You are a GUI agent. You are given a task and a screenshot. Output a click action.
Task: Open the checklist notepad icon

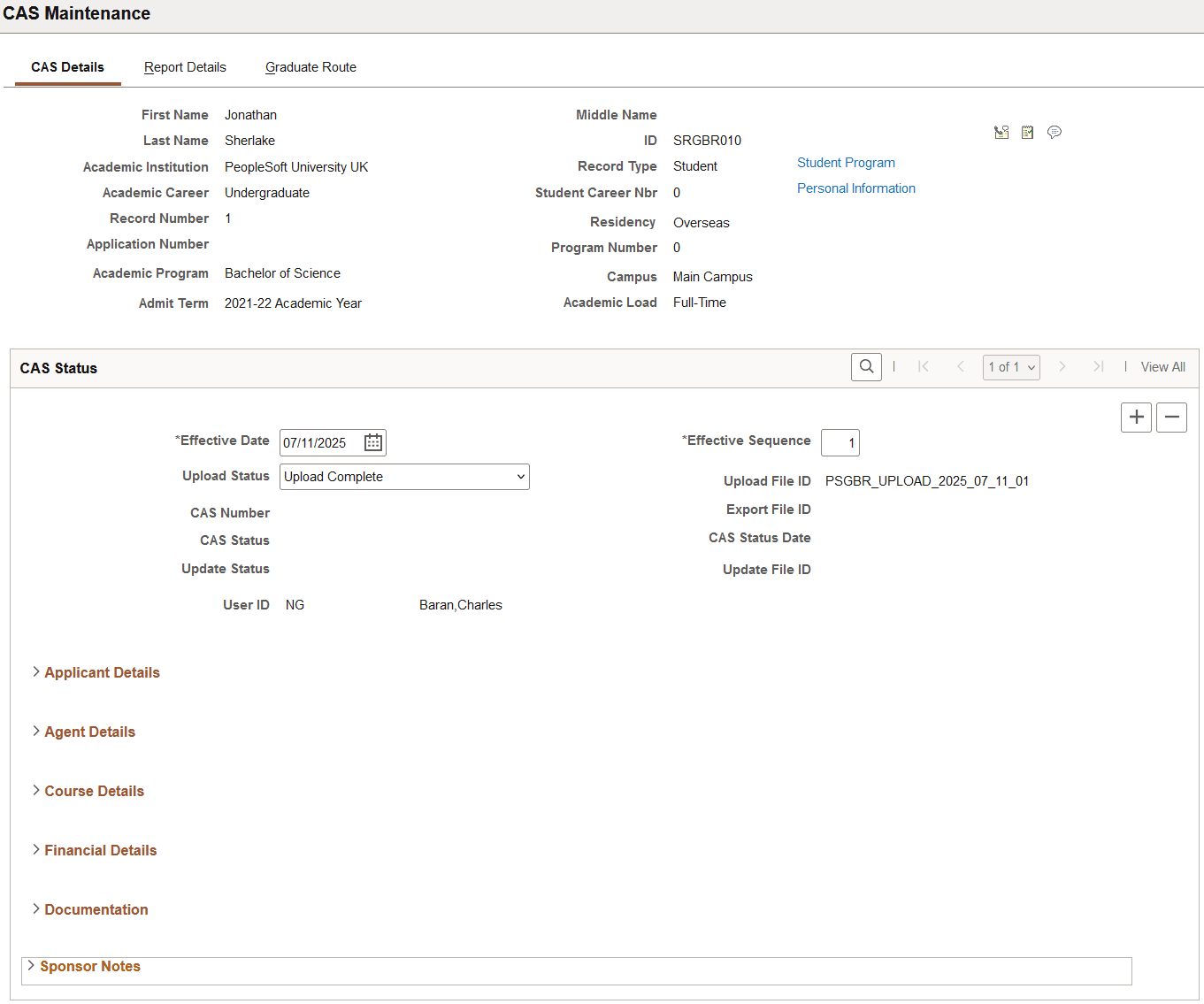(x=1027, y=133)
